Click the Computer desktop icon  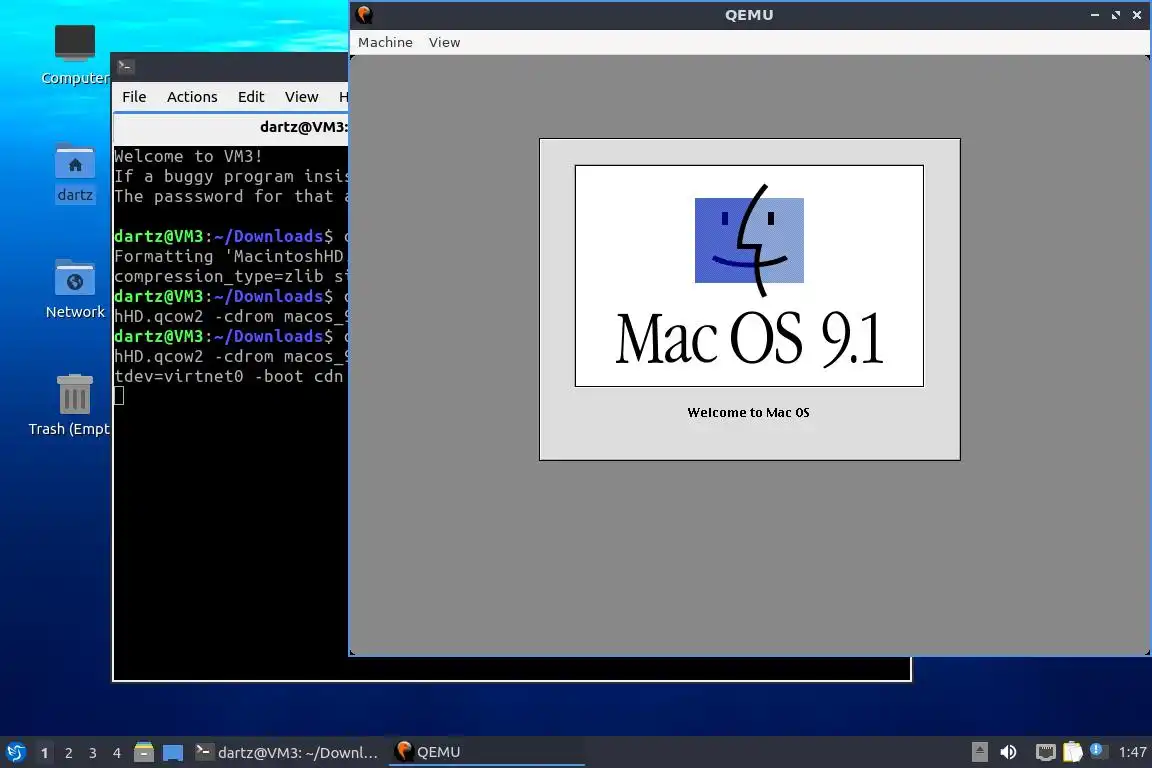pos(75,55)
